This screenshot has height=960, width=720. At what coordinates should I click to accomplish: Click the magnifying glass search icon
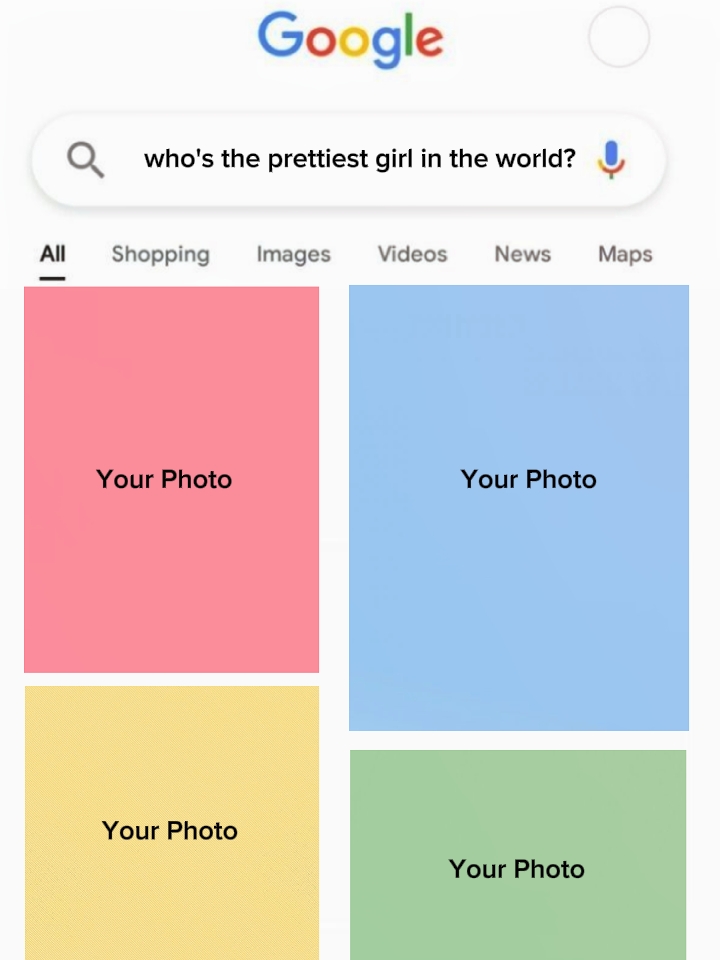tap(86, 159)
